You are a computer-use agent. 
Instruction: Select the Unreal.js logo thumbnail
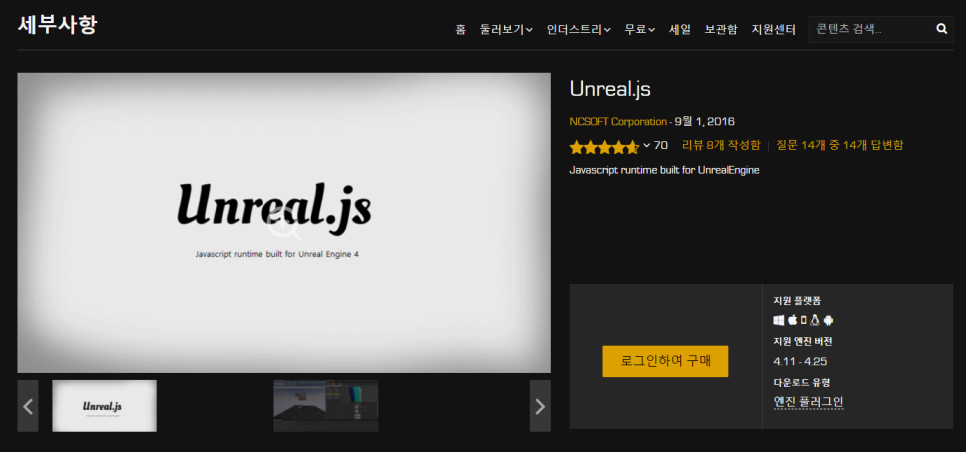pos(105,406)
